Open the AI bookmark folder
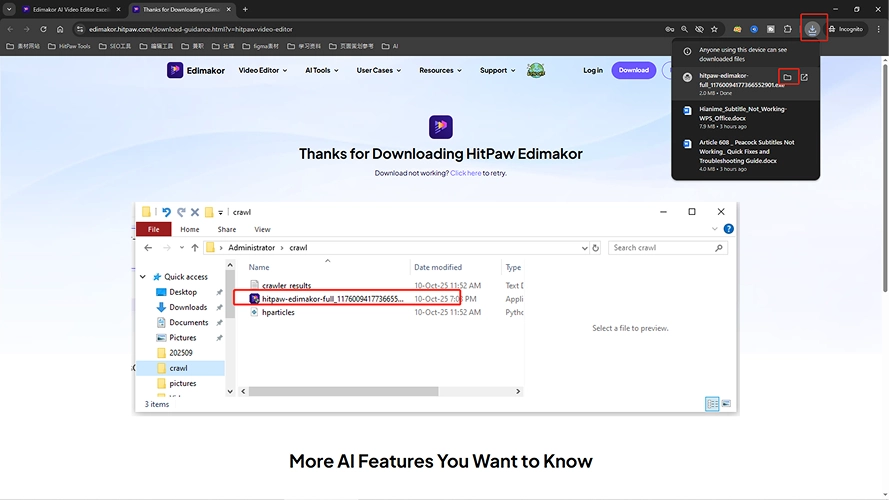The height and width of the screenshot is (500, 889). tap(390, 46)
